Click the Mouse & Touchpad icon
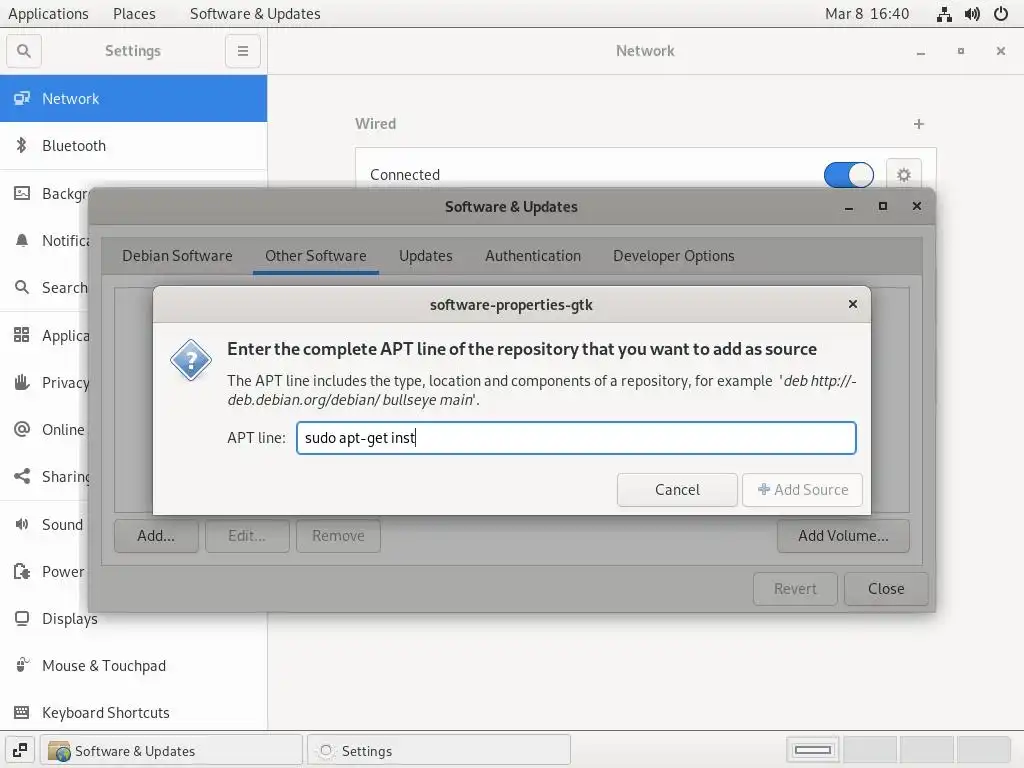Viewport: 1024px width, 768px height. click(x=22, y=665)
